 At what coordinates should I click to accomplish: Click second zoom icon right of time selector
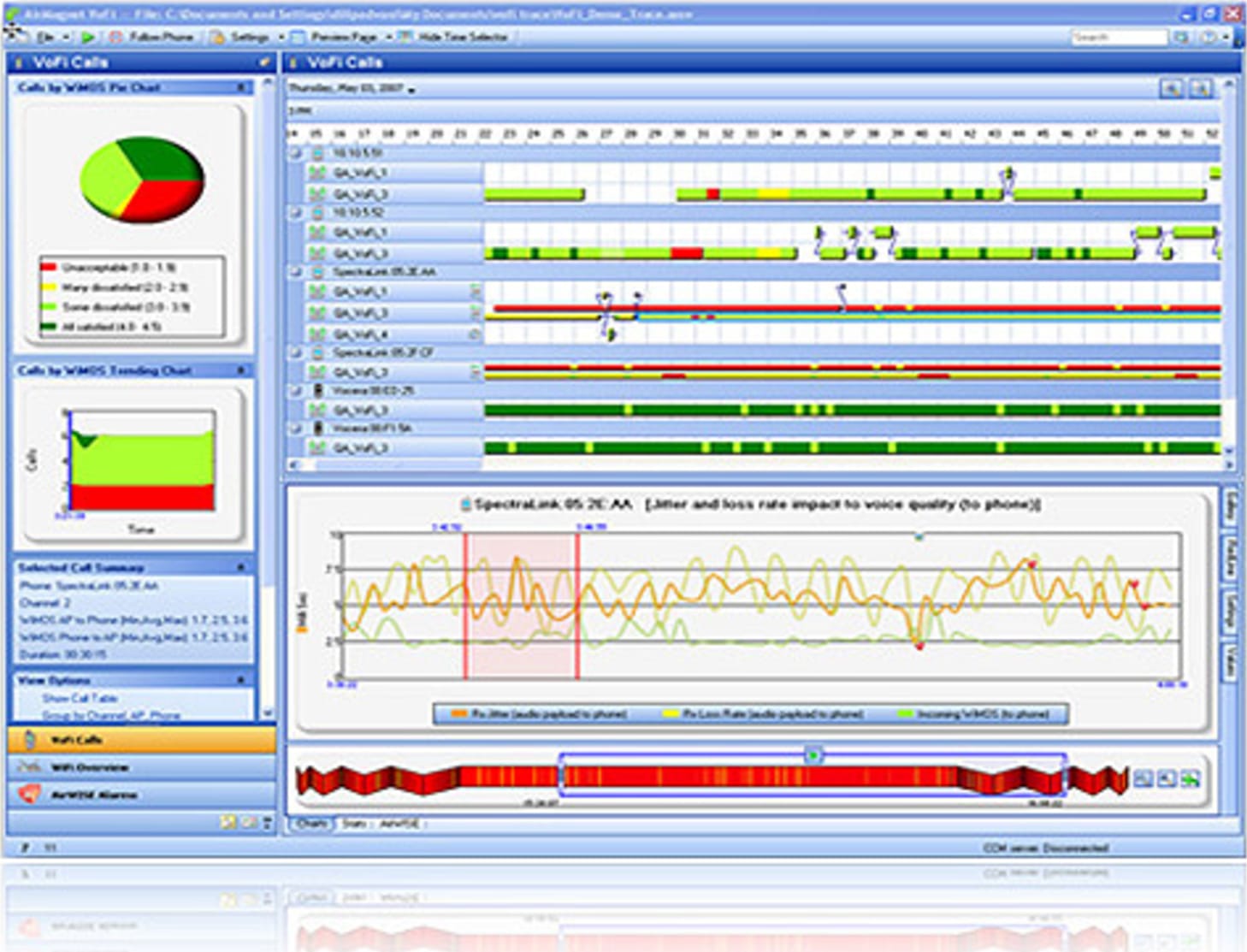[1167, 779]
